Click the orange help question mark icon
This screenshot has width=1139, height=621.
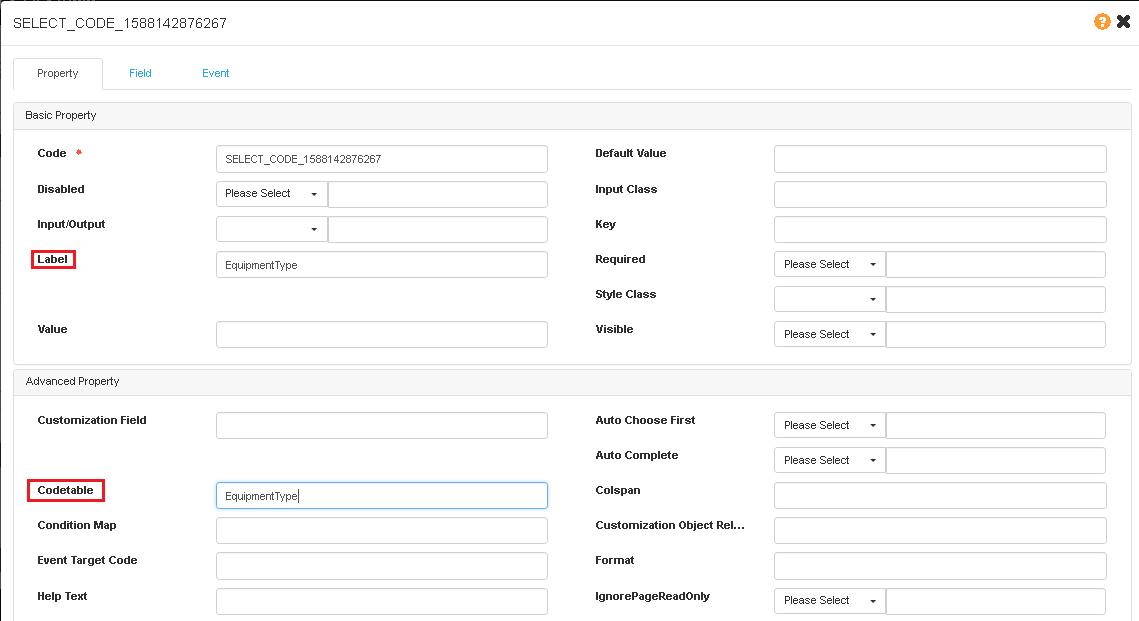1102,21
